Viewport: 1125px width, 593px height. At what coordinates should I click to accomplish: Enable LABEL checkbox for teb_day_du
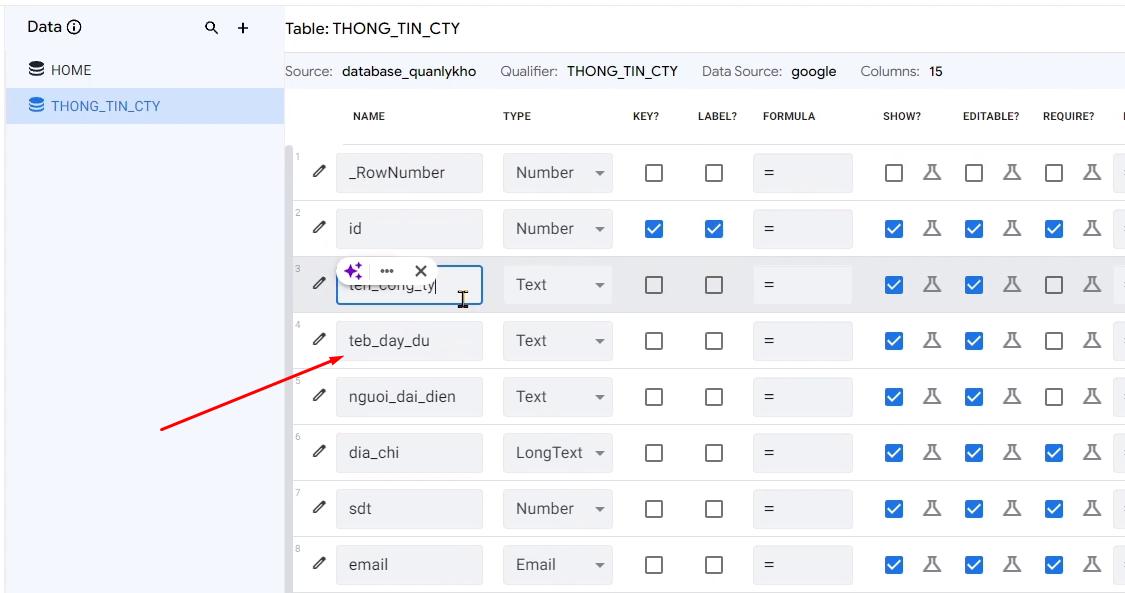[x=714, y=341]
